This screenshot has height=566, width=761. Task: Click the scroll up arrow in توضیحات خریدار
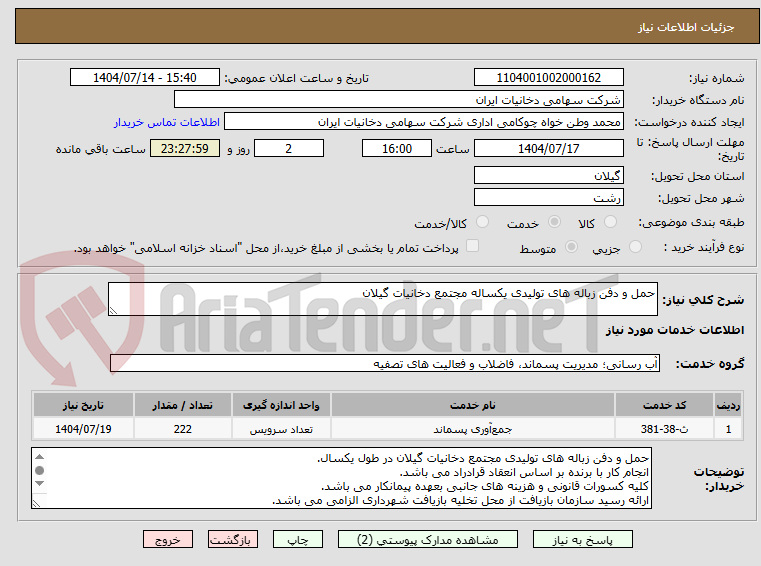(40, 457)
